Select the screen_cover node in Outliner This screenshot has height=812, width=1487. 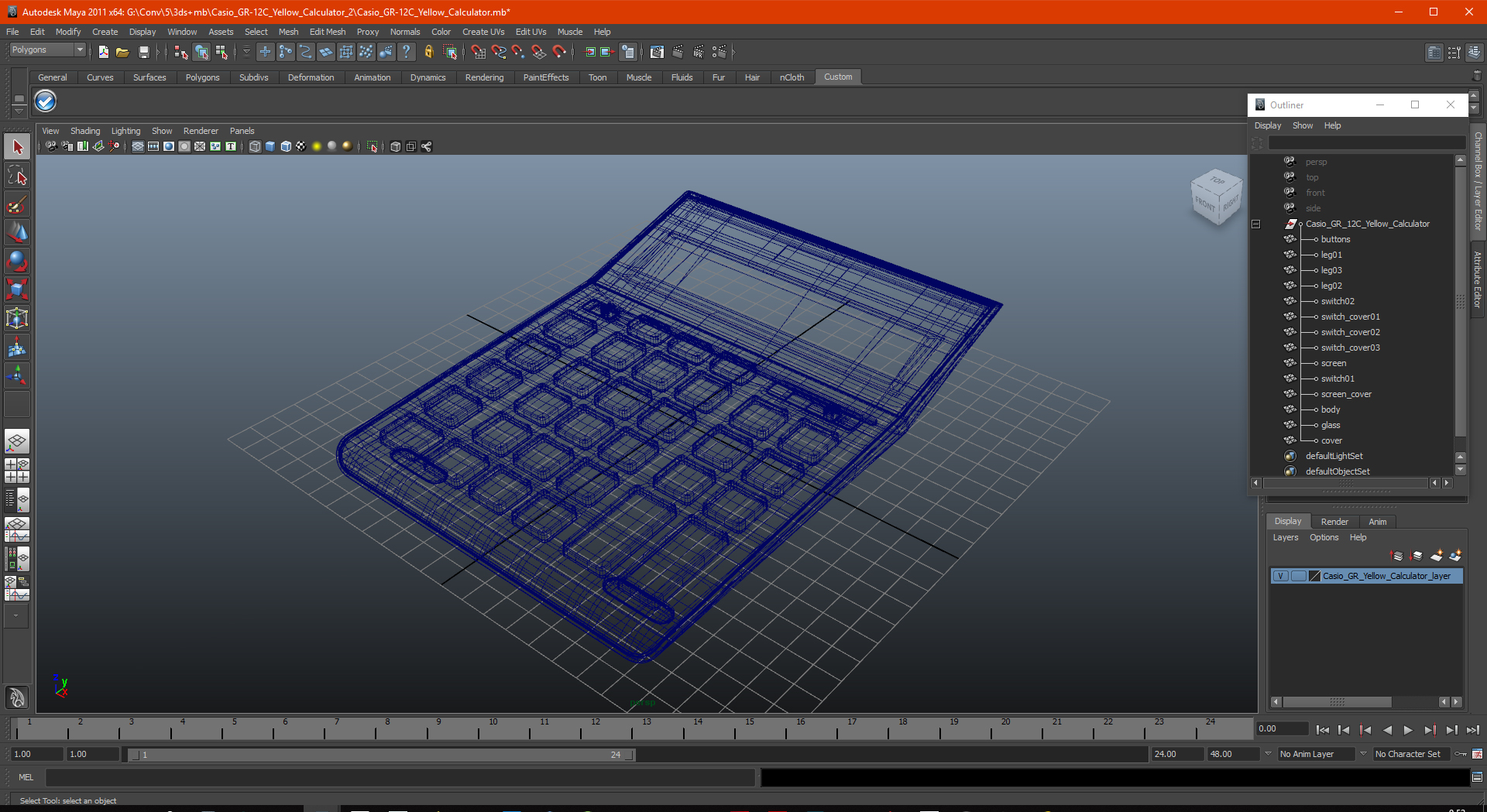(x=1346, y=394)
